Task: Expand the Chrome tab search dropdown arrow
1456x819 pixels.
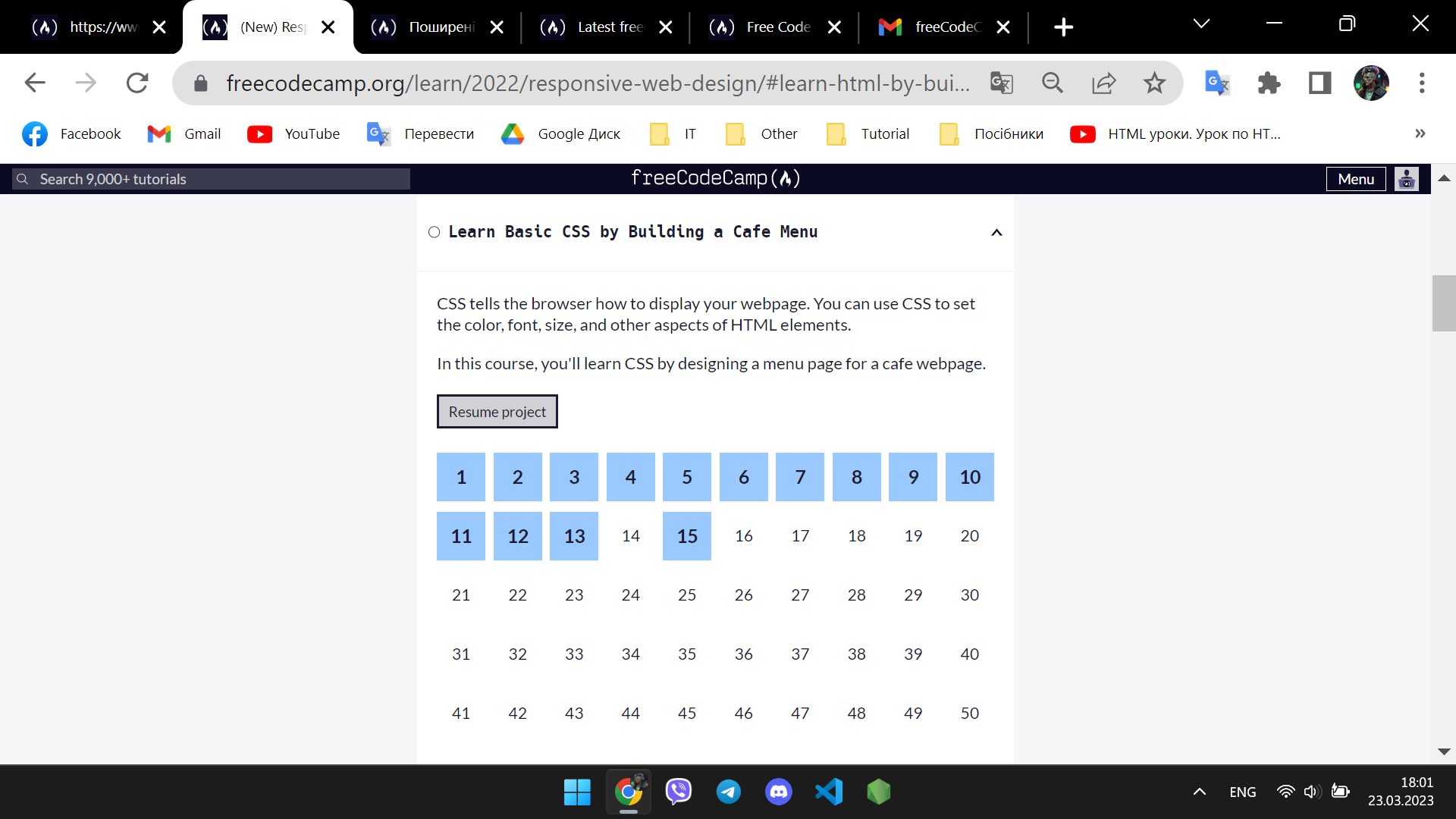Action: (1201, 24)
